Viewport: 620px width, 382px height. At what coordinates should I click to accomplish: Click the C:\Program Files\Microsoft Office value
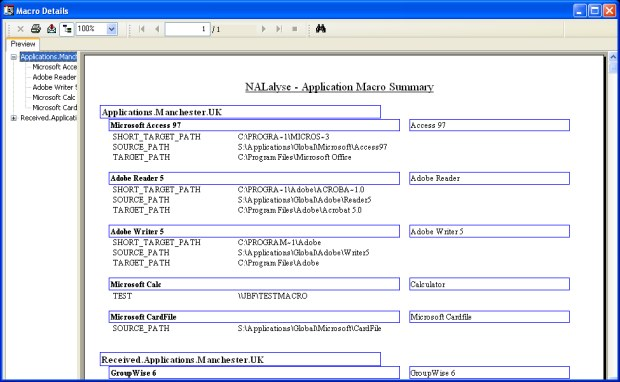coord(295,157)
